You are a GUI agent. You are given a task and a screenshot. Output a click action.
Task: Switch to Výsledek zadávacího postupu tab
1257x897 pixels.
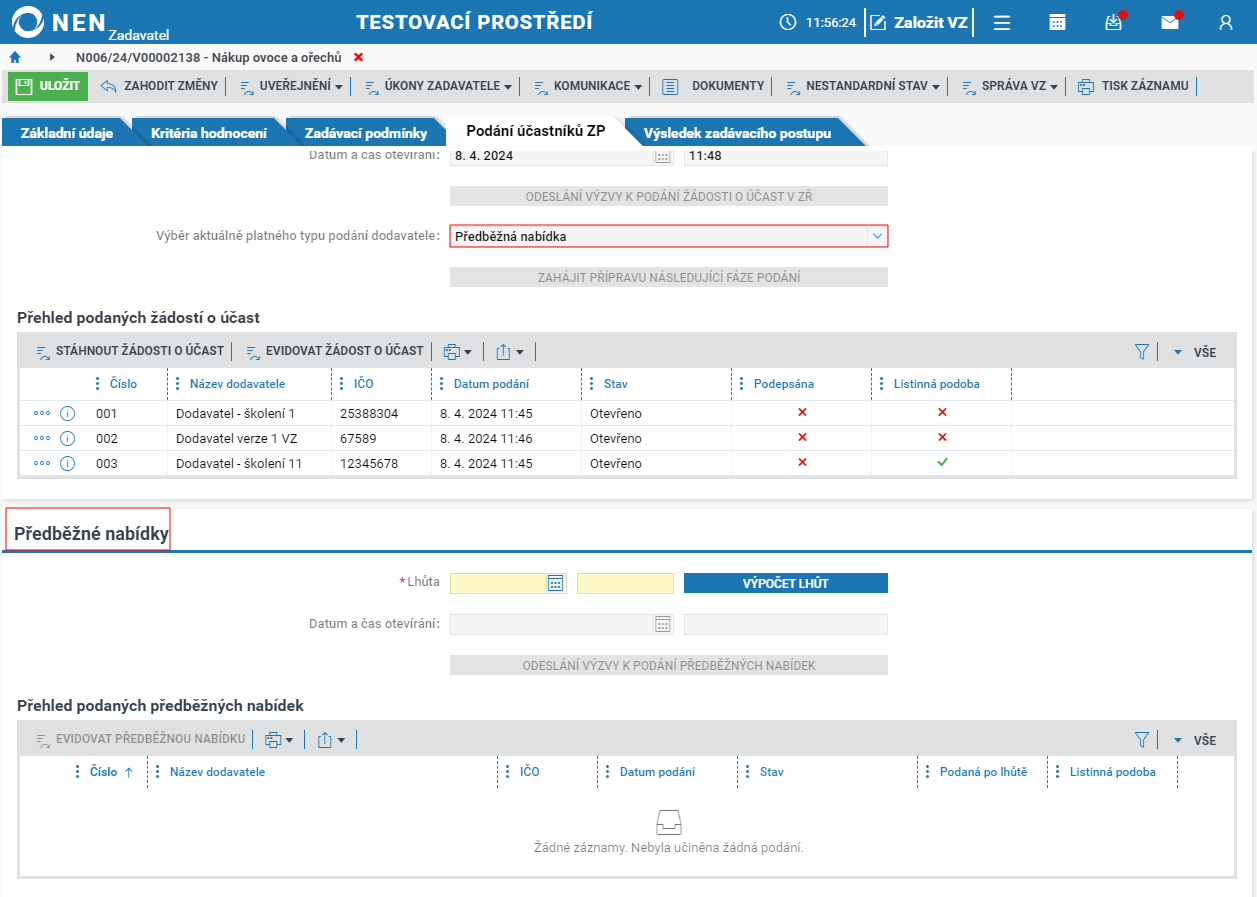coord(737,132)
